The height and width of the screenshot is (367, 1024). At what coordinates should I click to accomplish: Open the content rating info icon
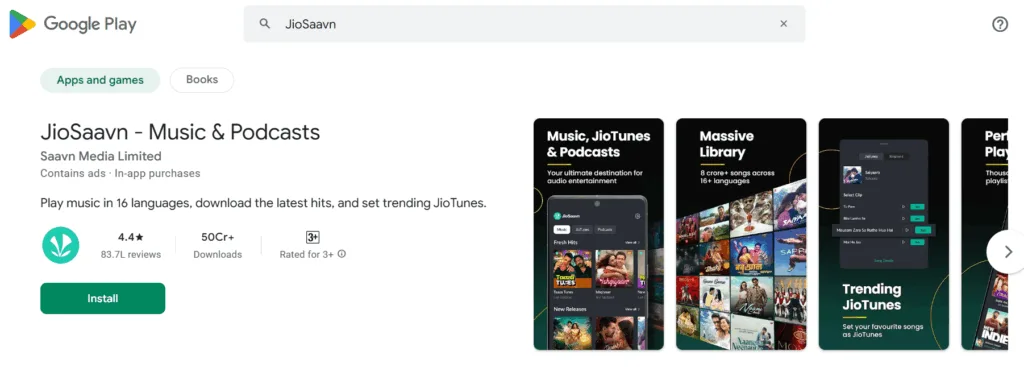(342, 254)
